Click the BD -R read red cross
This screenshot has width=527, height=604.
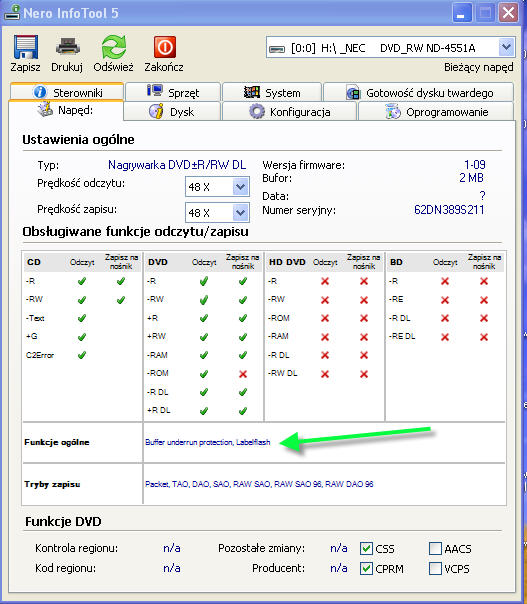(x=445, y=282)
